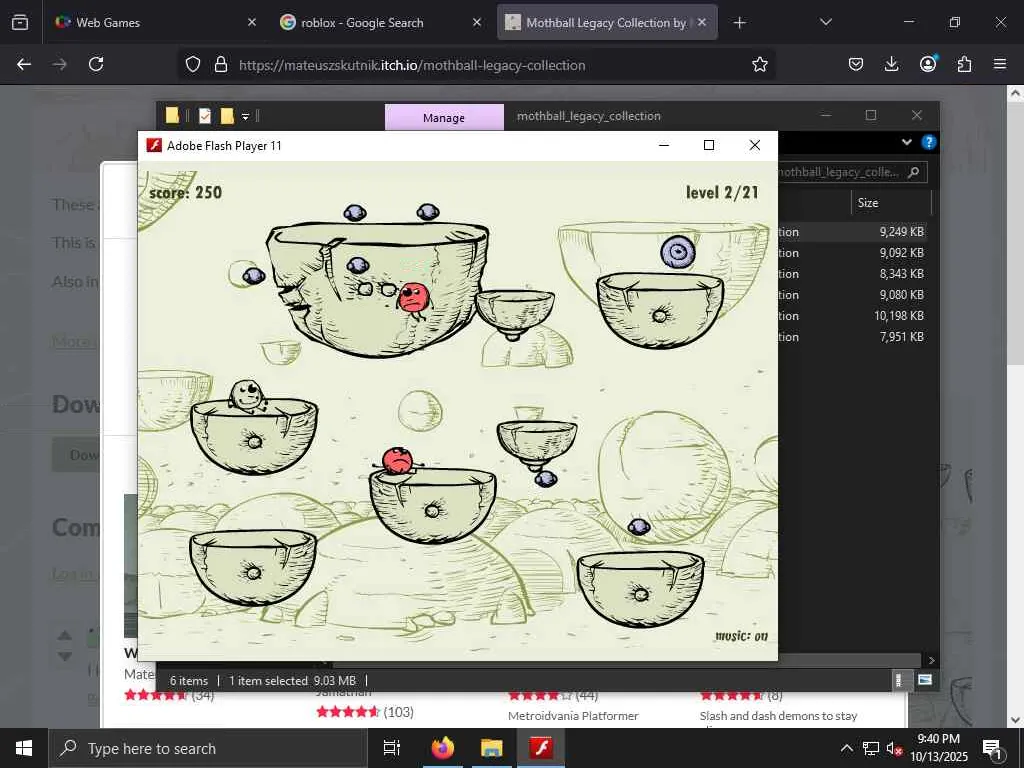Click the page scrollbar down arrow
The height and width of the screenshot is (768, 1024).
tap(1015, 720)
